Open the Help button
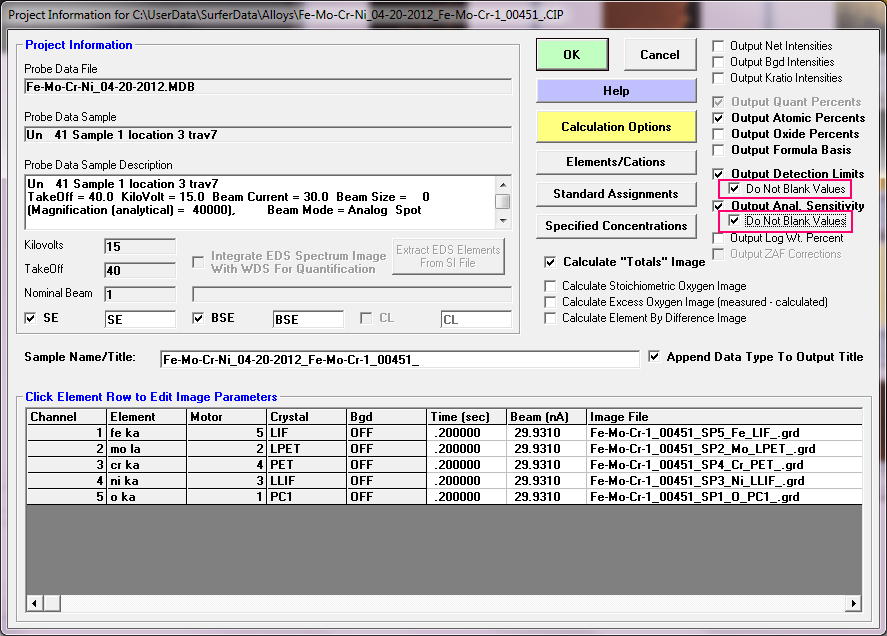The width and height of the screenshot is (887, 636). pyautogui.click(x=616, y=91)
